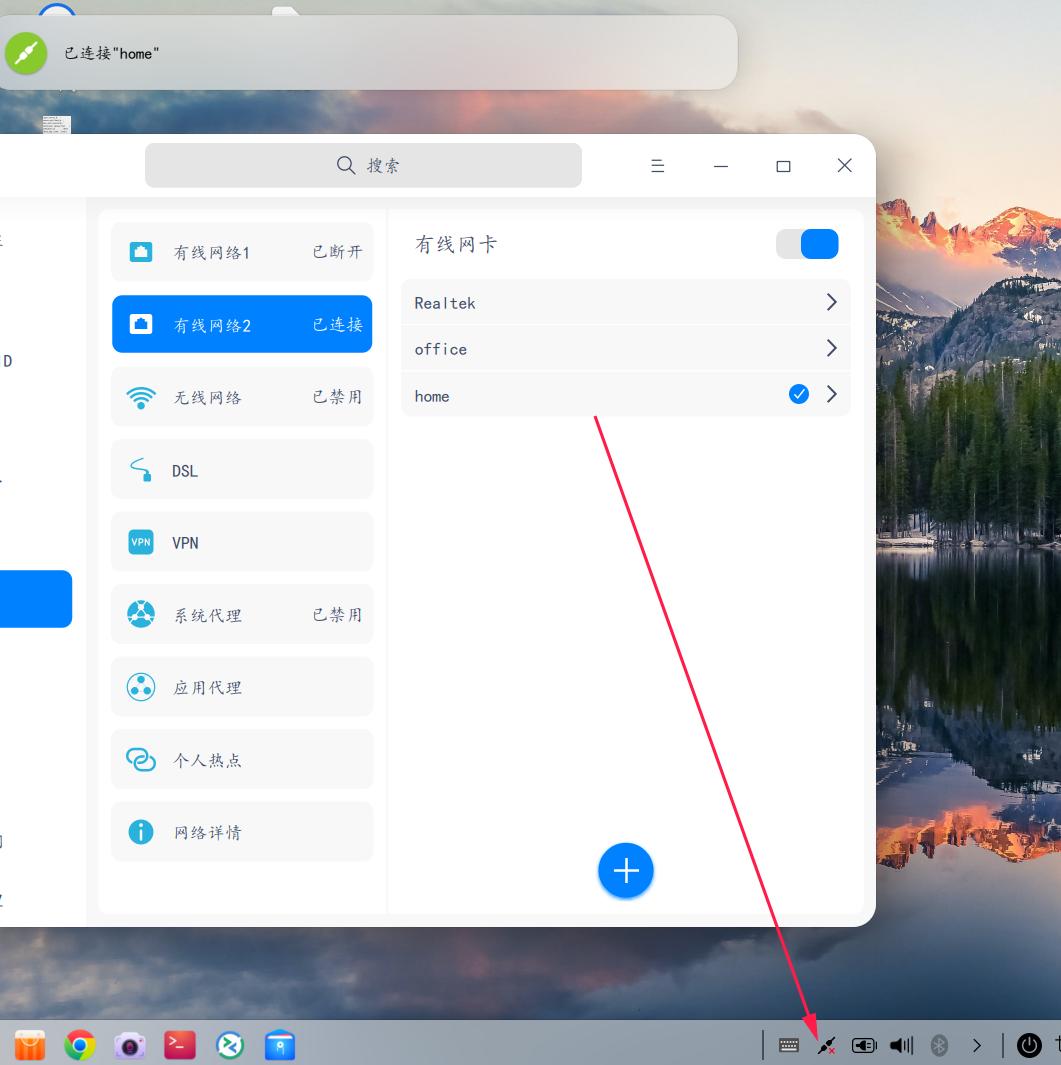
Task: Click the network plug icon in system tray
Action: (825, 1045)
